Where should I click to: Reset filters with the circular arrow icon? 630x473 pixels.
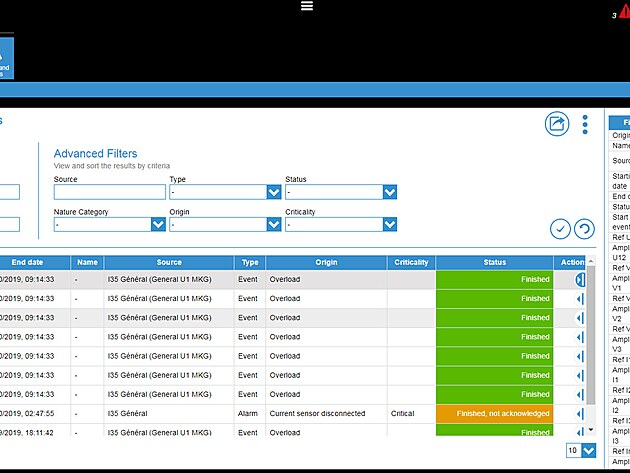point(584,229)
